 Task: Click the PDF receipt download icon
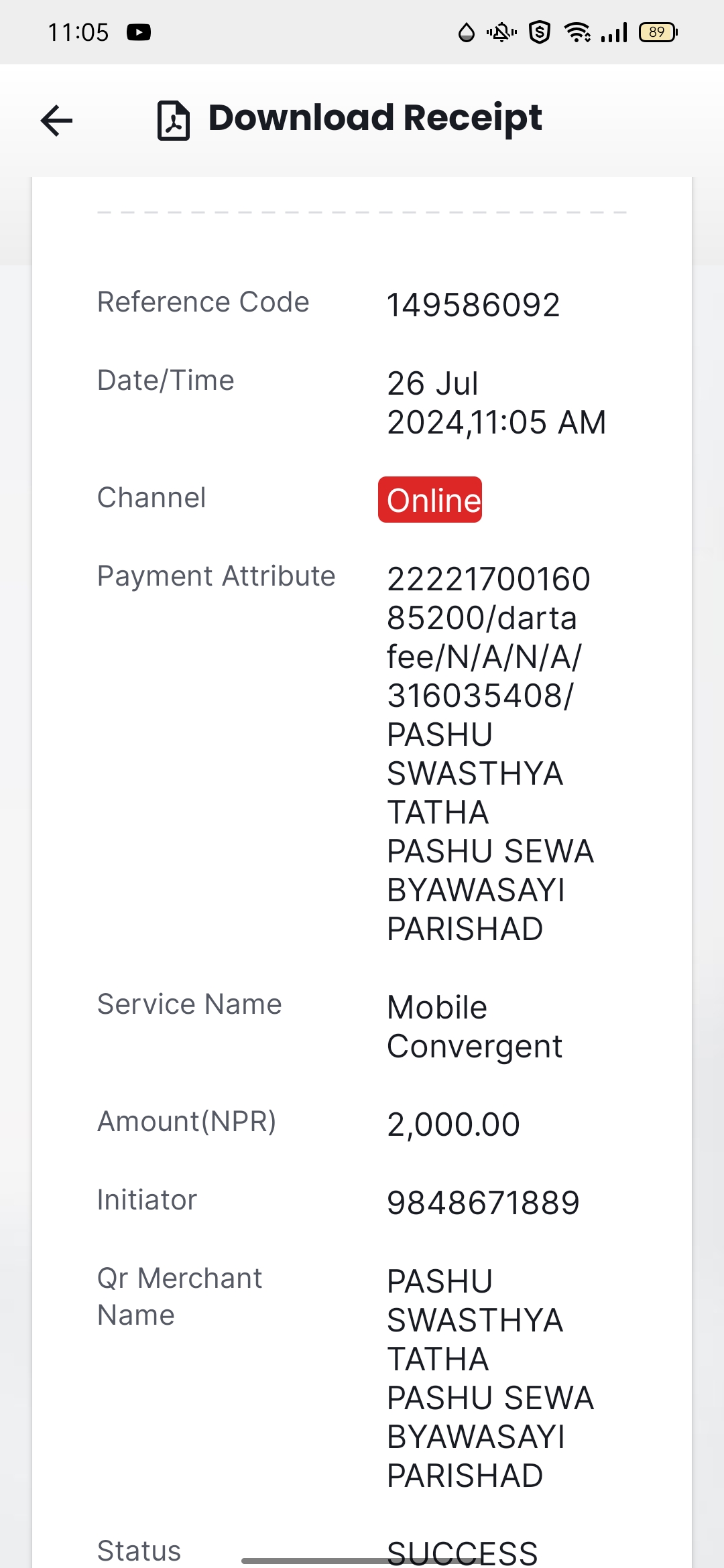point(174,121)
